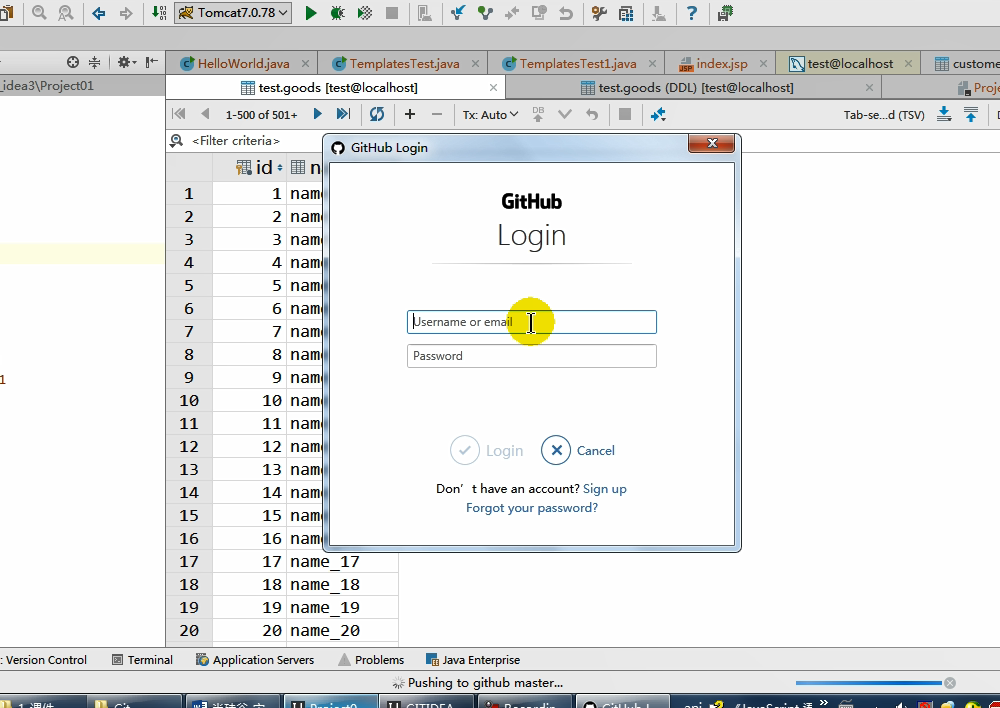
Task: Click the Build project binary arrow icon
Action: [x=159, y=13]
